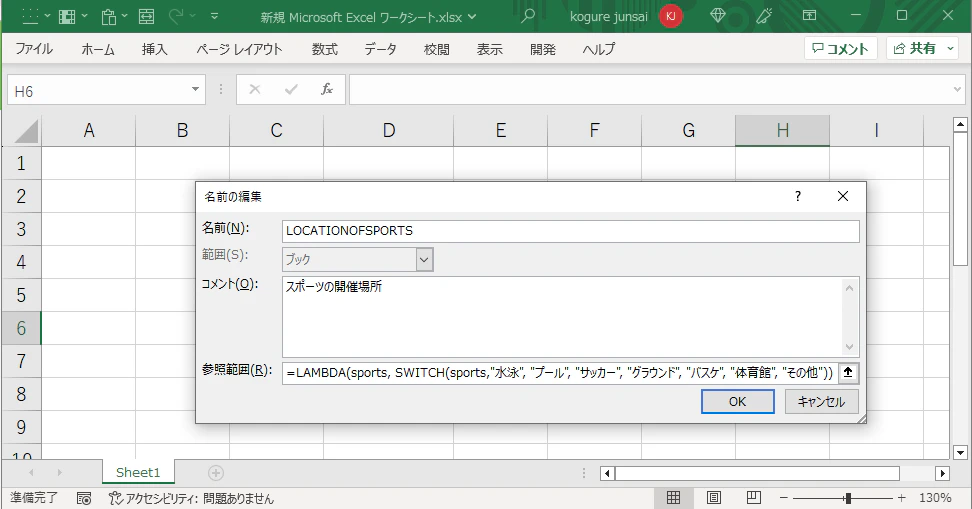
Task: Click the キャンセル button
Action: (x=821, y=401)
